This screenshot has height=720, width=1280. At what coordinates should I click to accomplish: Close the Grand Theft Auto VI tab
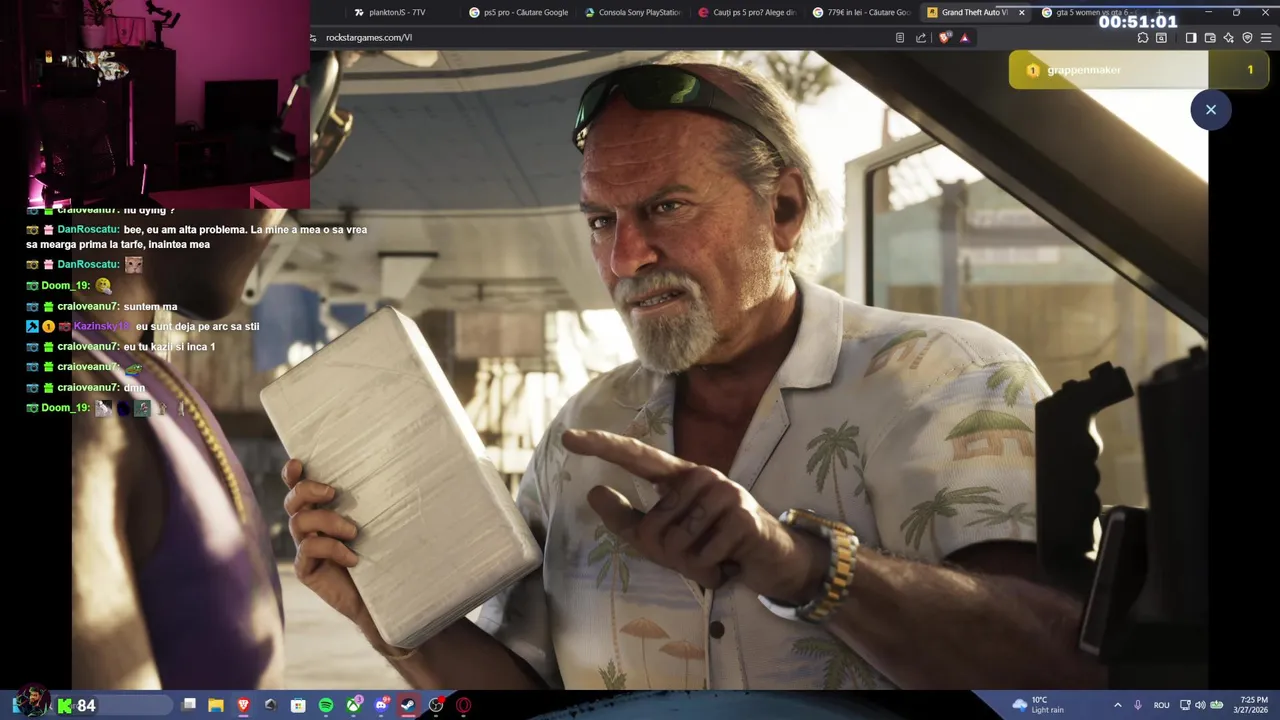click(1021, 13)
